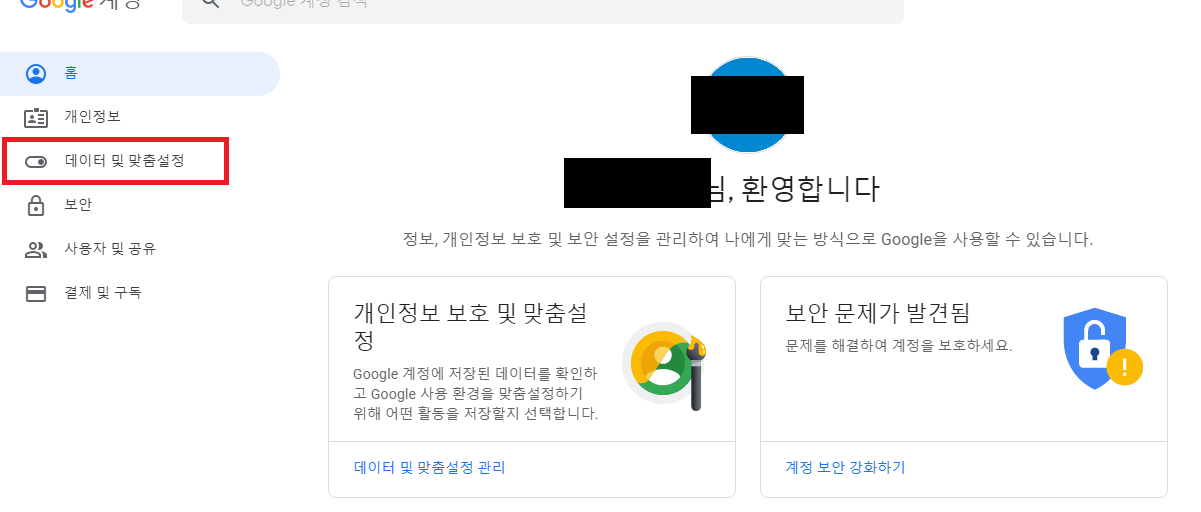Click the blue security shield warning illustration
The width and height of the screenshot is (1201, 512).
pyautogui.click(x=1103, y=348)
